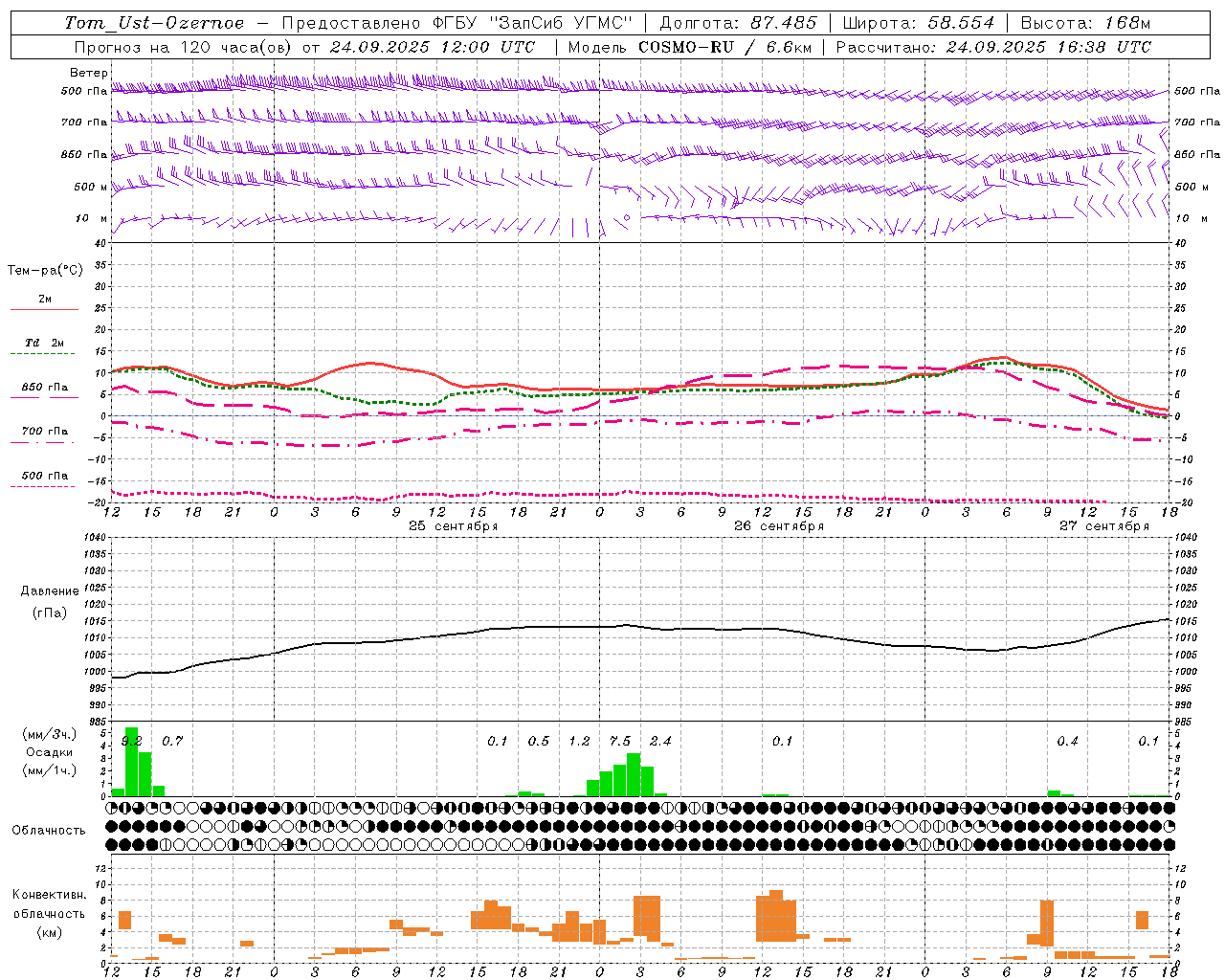Click the '(мм/3ч.)' precipitation unit label
Screen dimensions: 1225x980
[50, 735]
